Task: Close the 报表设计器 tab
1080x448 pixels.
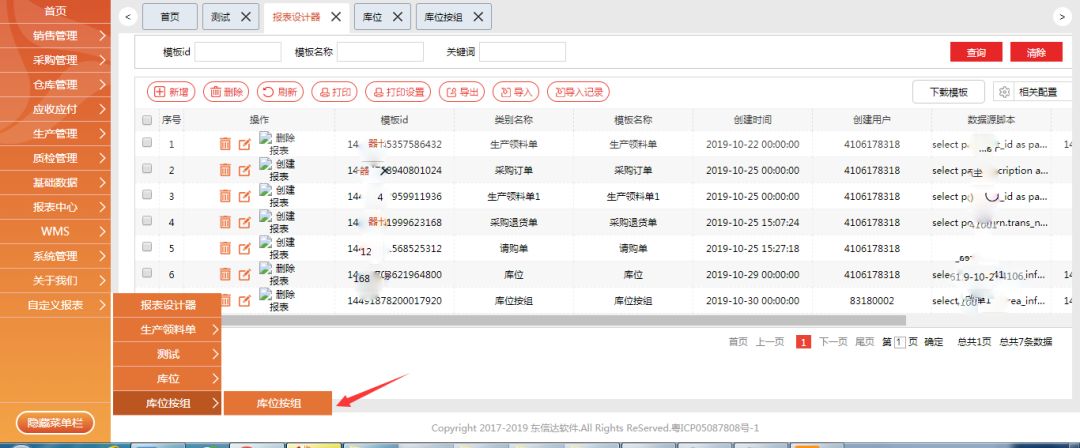Action: pyautogui.click(x=335, y=17)
